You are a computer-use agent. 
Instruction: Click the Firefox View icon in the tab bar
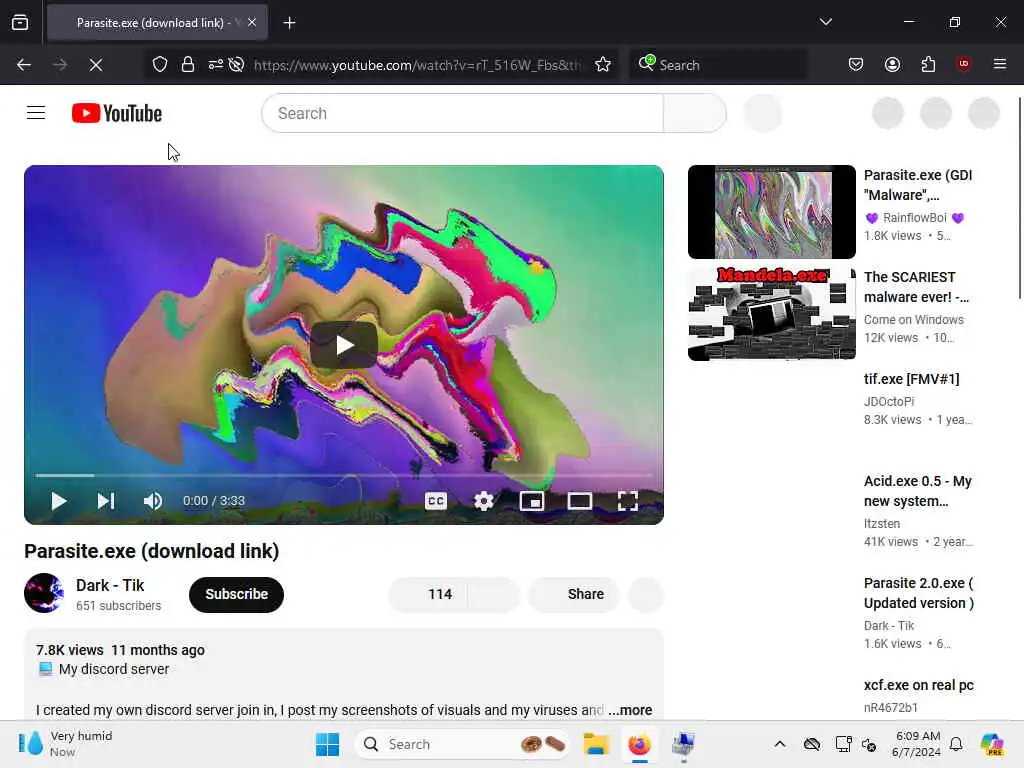[20, 23]
